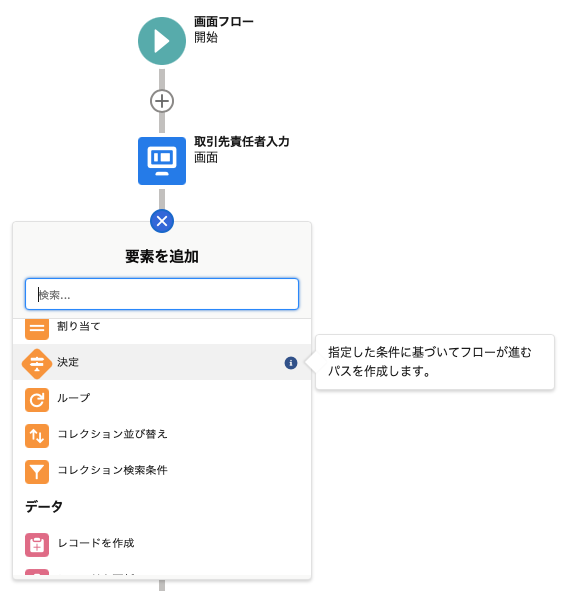
Task: Click the コレクション検索条件 filter icon
Action: (37, 472)
